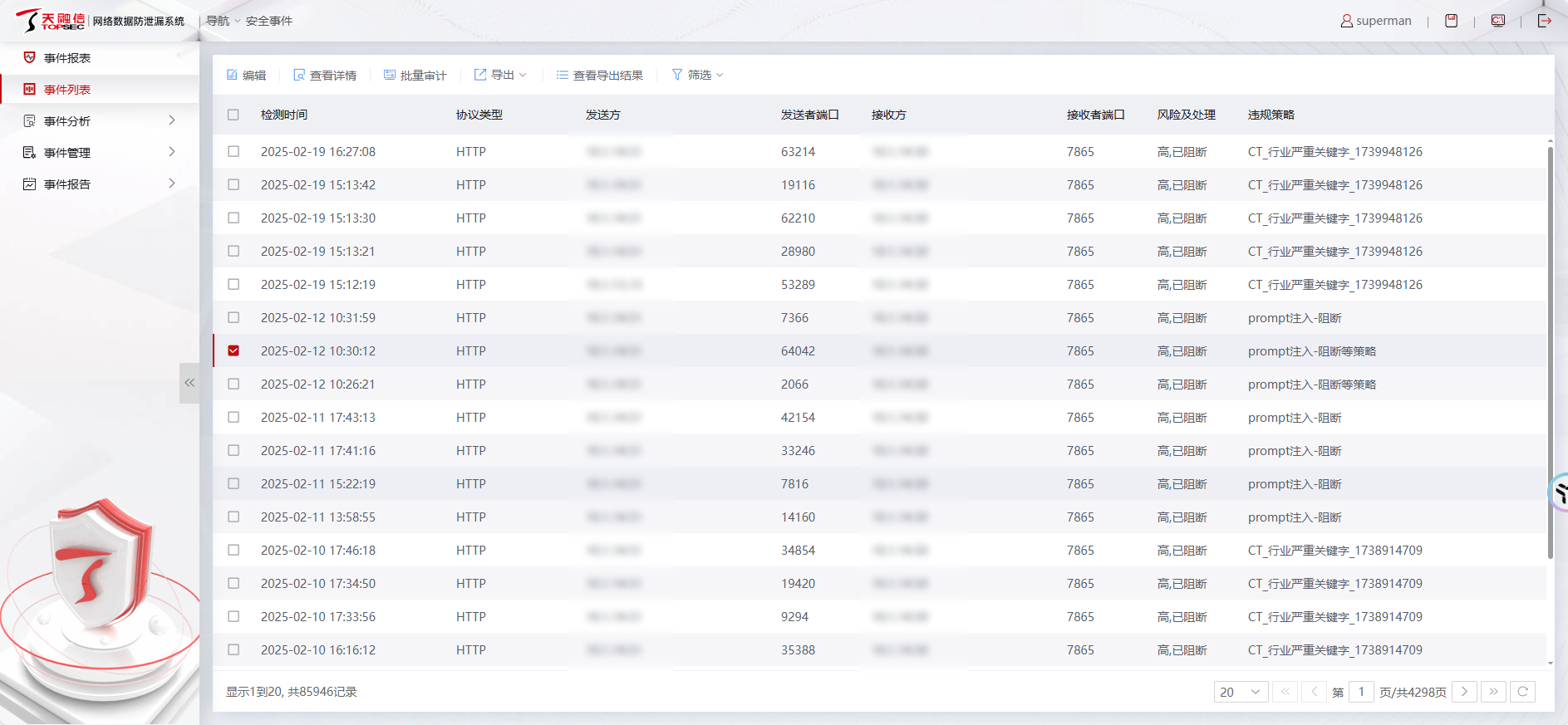The height and width of the screenshot is (725, 1568).
Task: Uncheck the 2025-02-12 10:30:12 event row
Action: (x=233, y=350)
